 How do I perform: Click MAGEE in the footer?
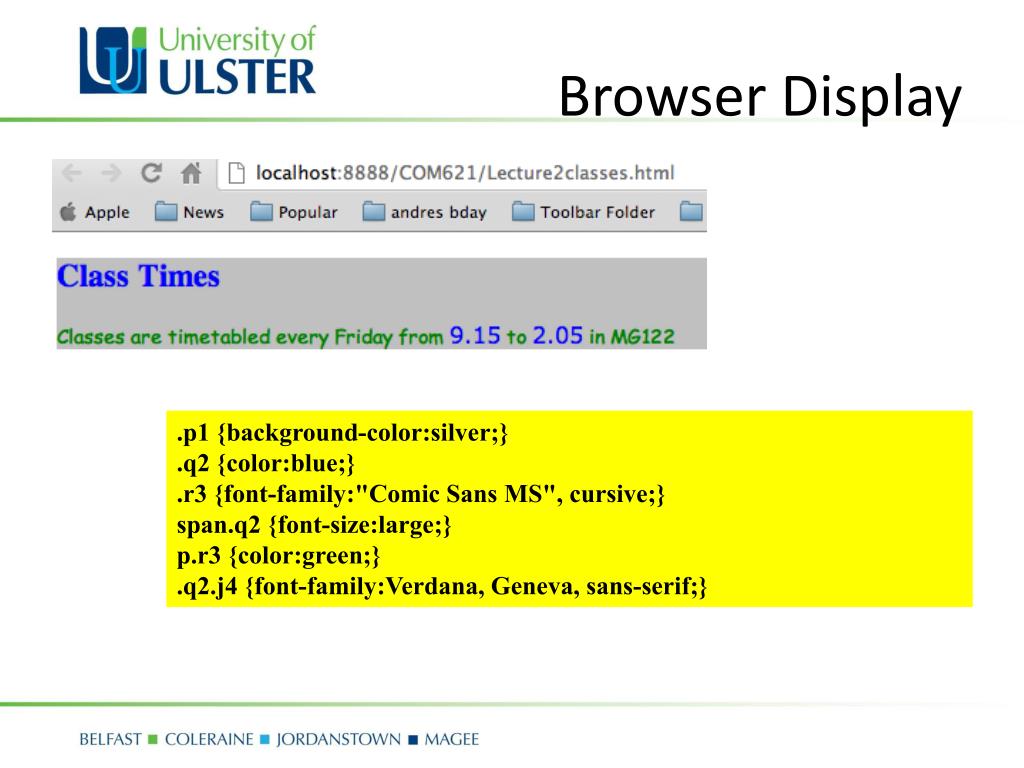[x=452, y=739]
